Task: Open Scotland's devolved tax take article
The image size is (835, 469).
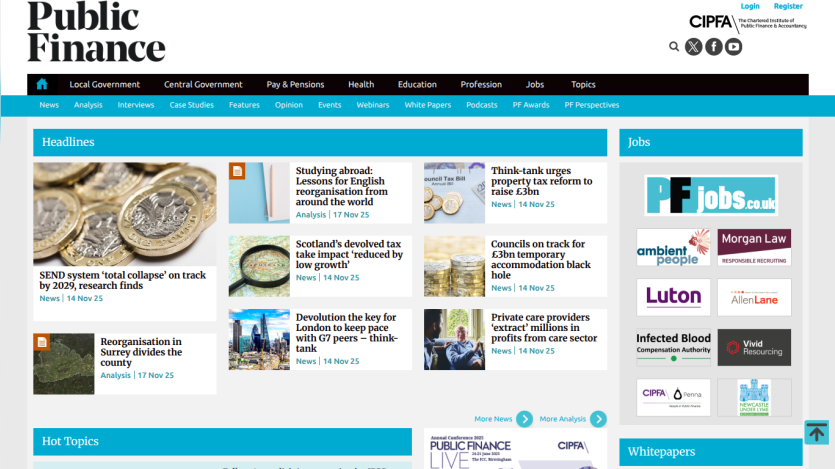Action: click(x=349, y=254)
